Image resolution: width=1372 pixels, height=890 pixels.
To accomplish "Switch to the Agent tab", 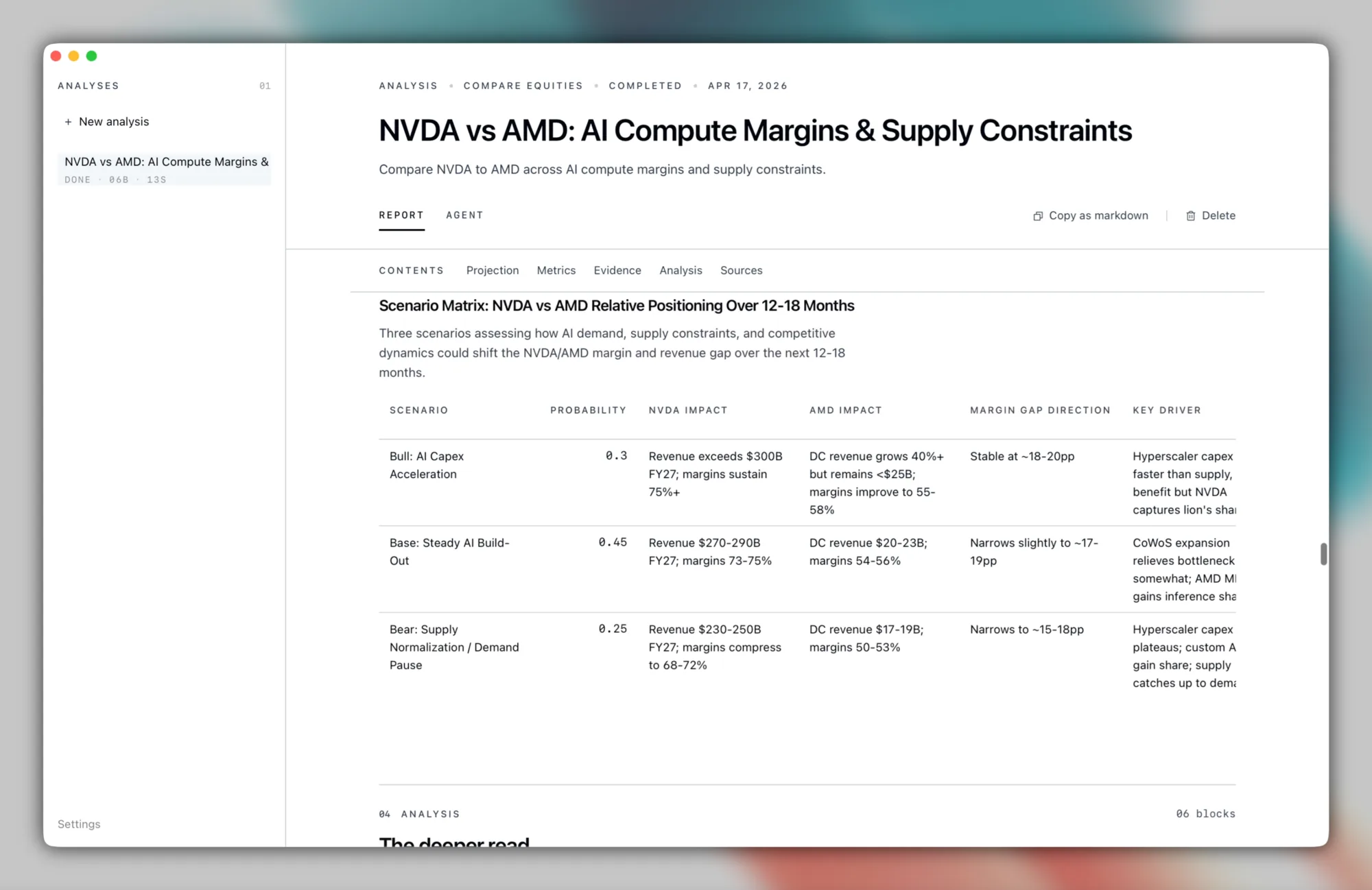I will 464,215.
